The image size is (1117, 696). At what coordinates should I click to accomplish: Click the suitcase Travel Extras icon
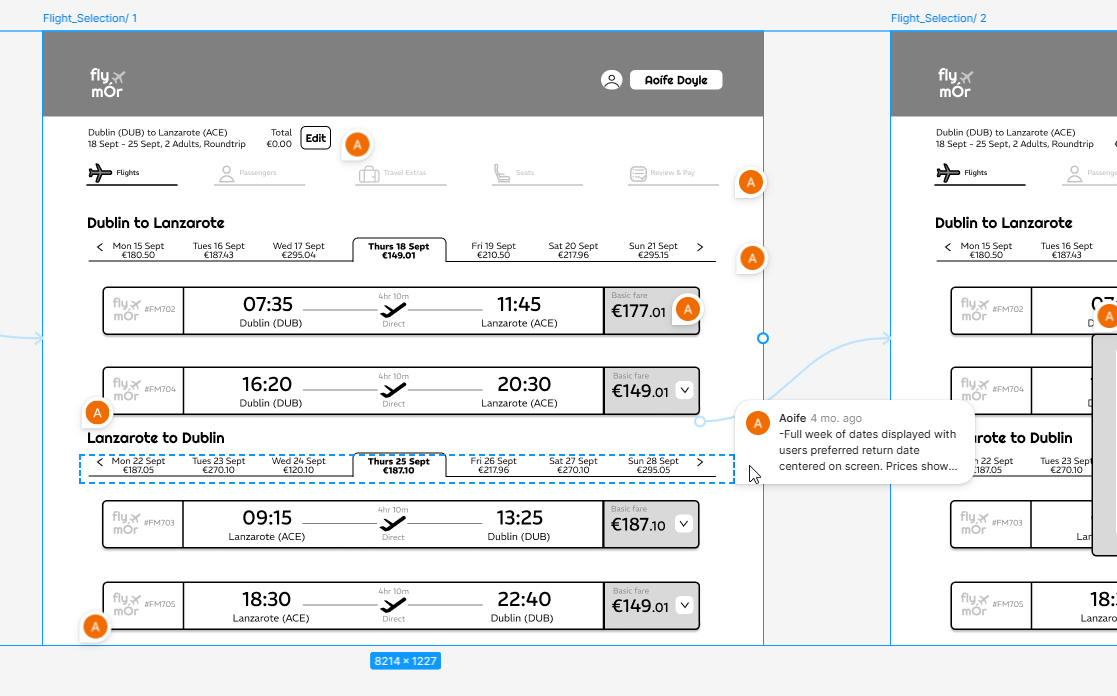(369, 174)
